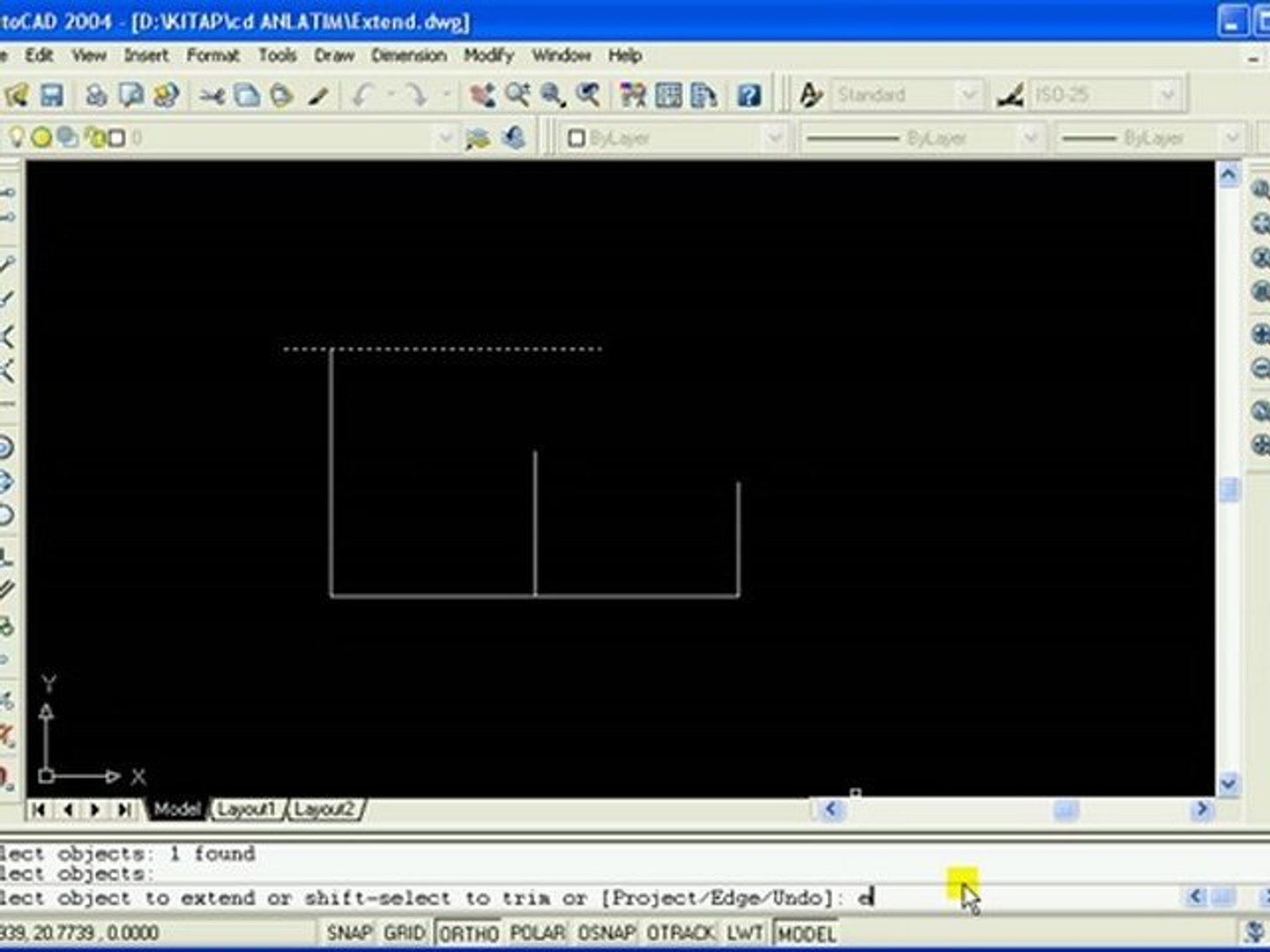
Task: Select the Pan Realtime hand icon
Action: point(482,94)
